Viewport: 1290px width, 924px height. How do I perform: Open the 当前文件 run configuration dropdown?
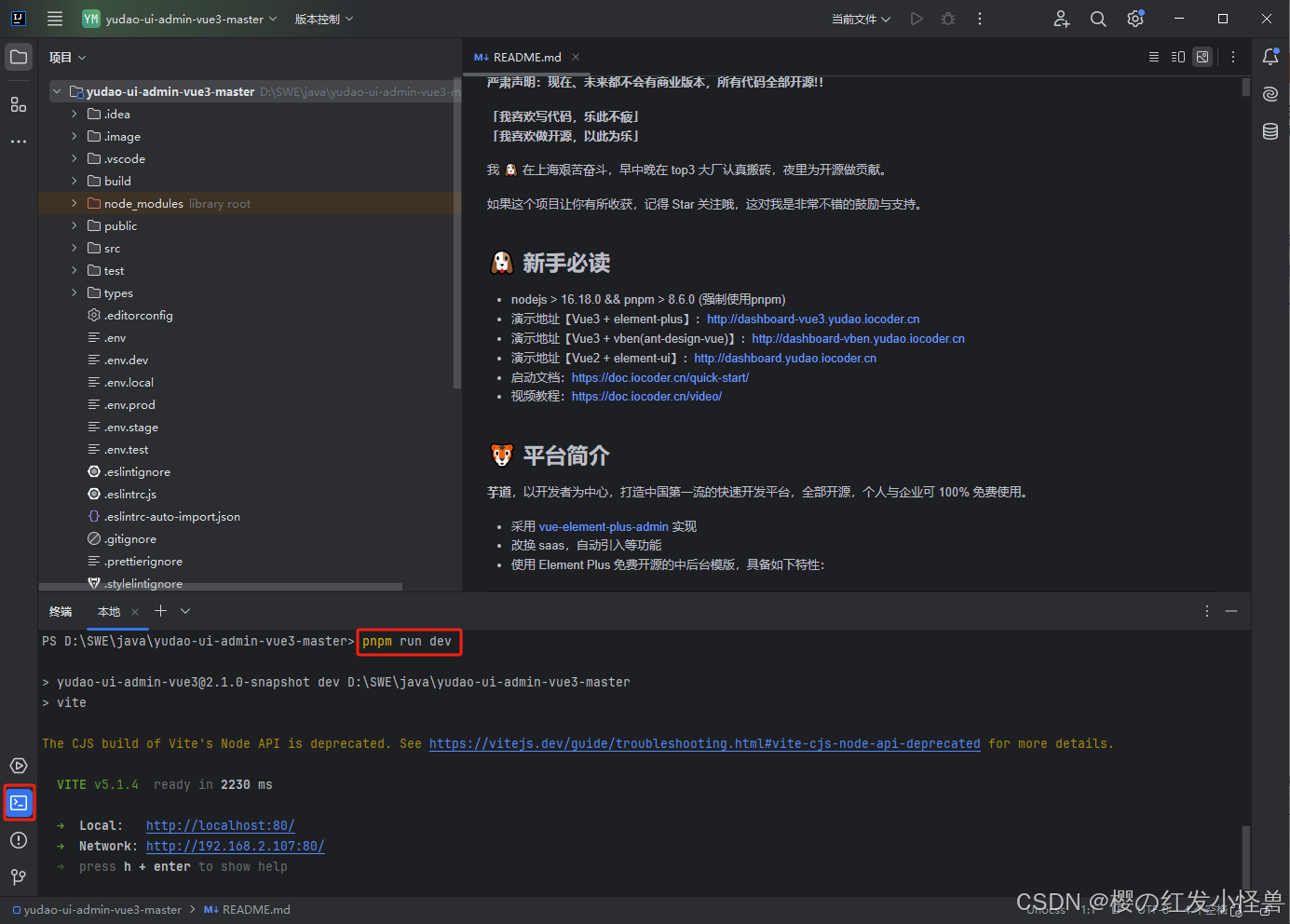tap(862, 19)
